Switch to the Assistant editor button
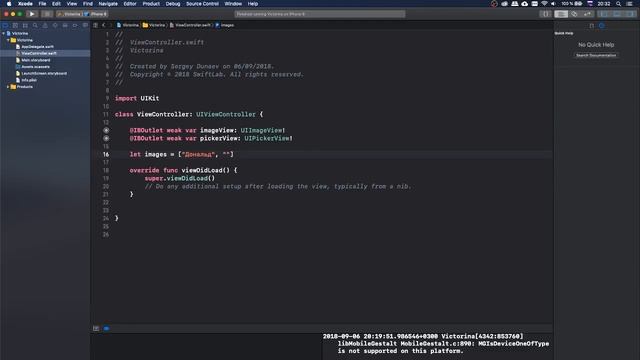The image size is (640, 360). click(574, 14)
